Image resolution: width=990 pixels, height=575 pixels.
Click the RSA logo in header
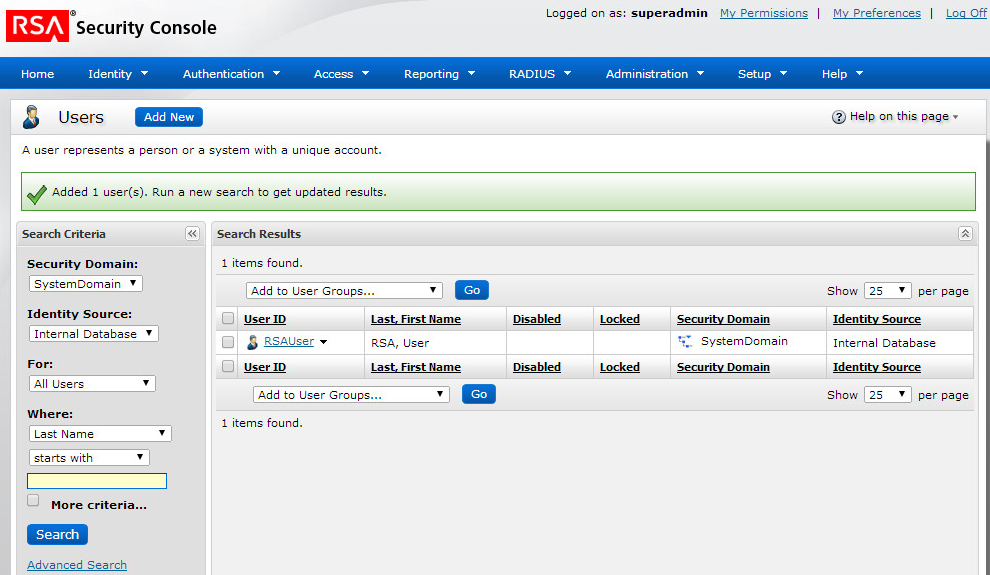(38, 27)
